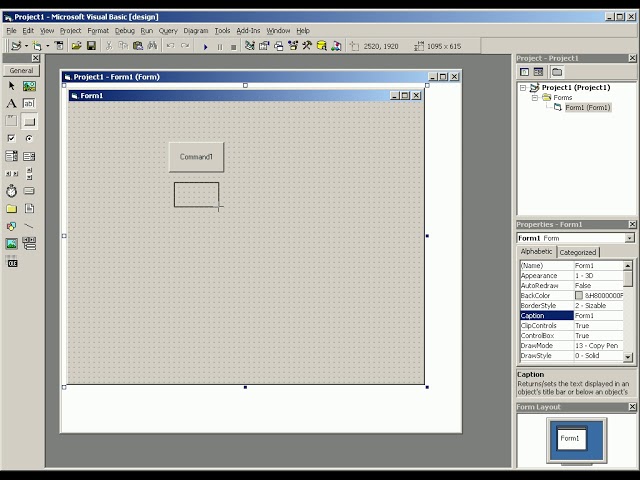This screenshot has height=480, width=640.
Task: Select the PictureBox control tool
Action: (29, 86)
